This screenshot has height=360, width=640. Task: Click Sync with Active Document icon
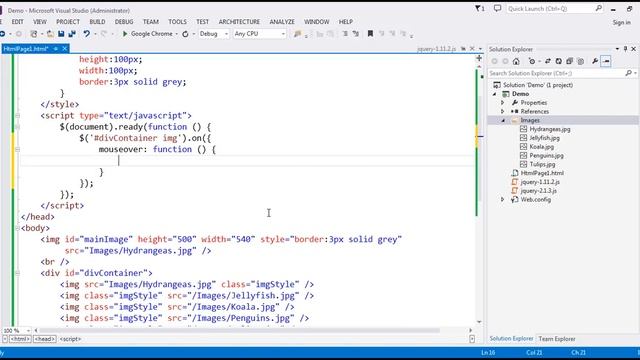coord(548,61)
